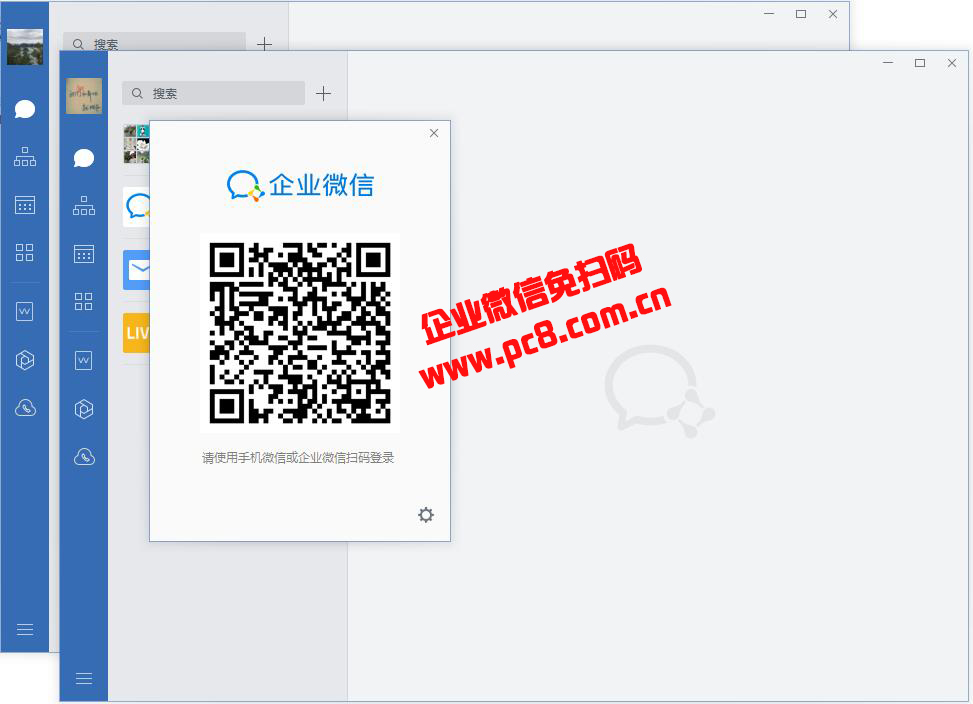Open Meeting hexagon icon in front window sidebar
The height and width of the screenshot is (704, 973).
coord(84,409)
